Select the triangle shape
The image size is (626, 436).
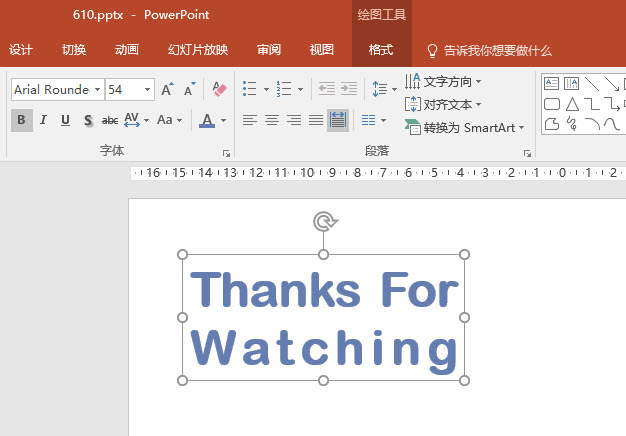coord(572,104)
